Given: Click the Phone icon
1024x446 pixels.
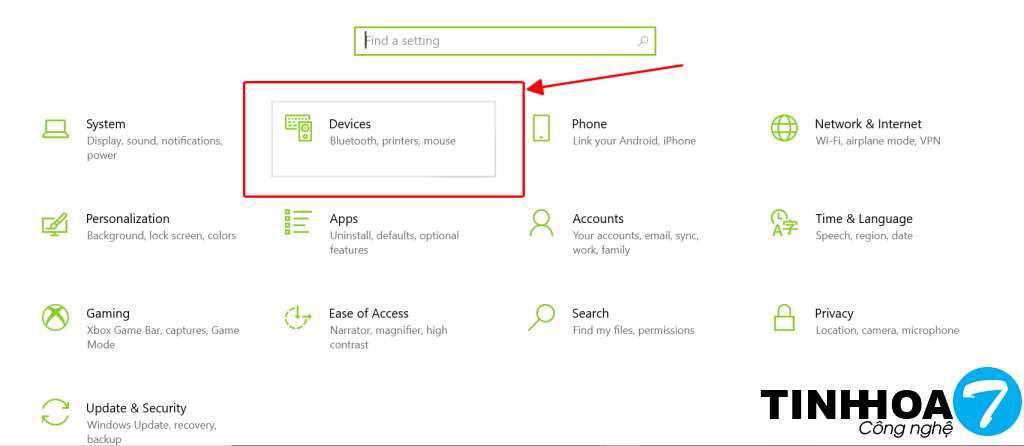Looking at the screenshot, I should (x=541, y=128).
